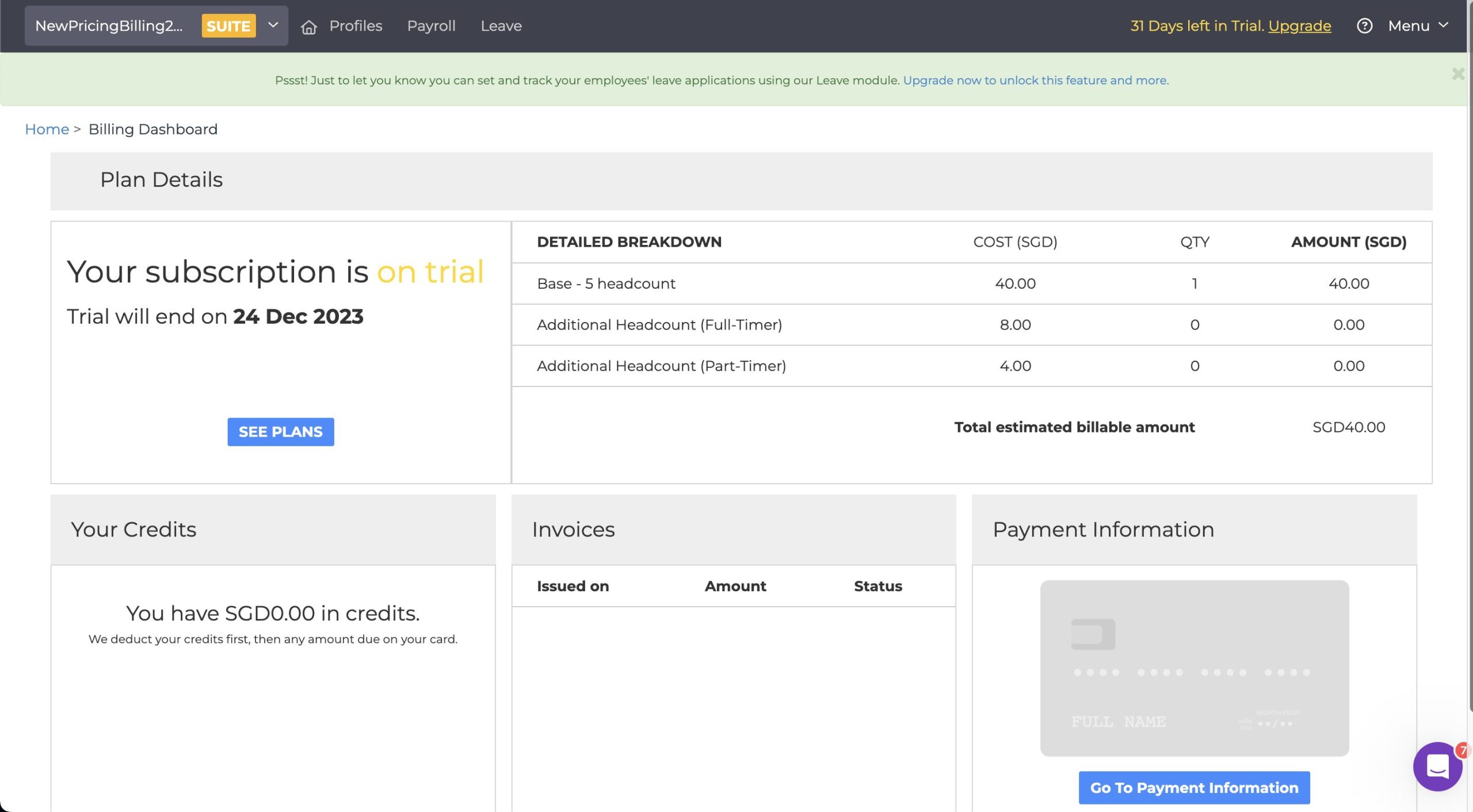Click the home icon in the navigation bar
Viewport: 1473px width, 812px height.
tap(309, 26)
